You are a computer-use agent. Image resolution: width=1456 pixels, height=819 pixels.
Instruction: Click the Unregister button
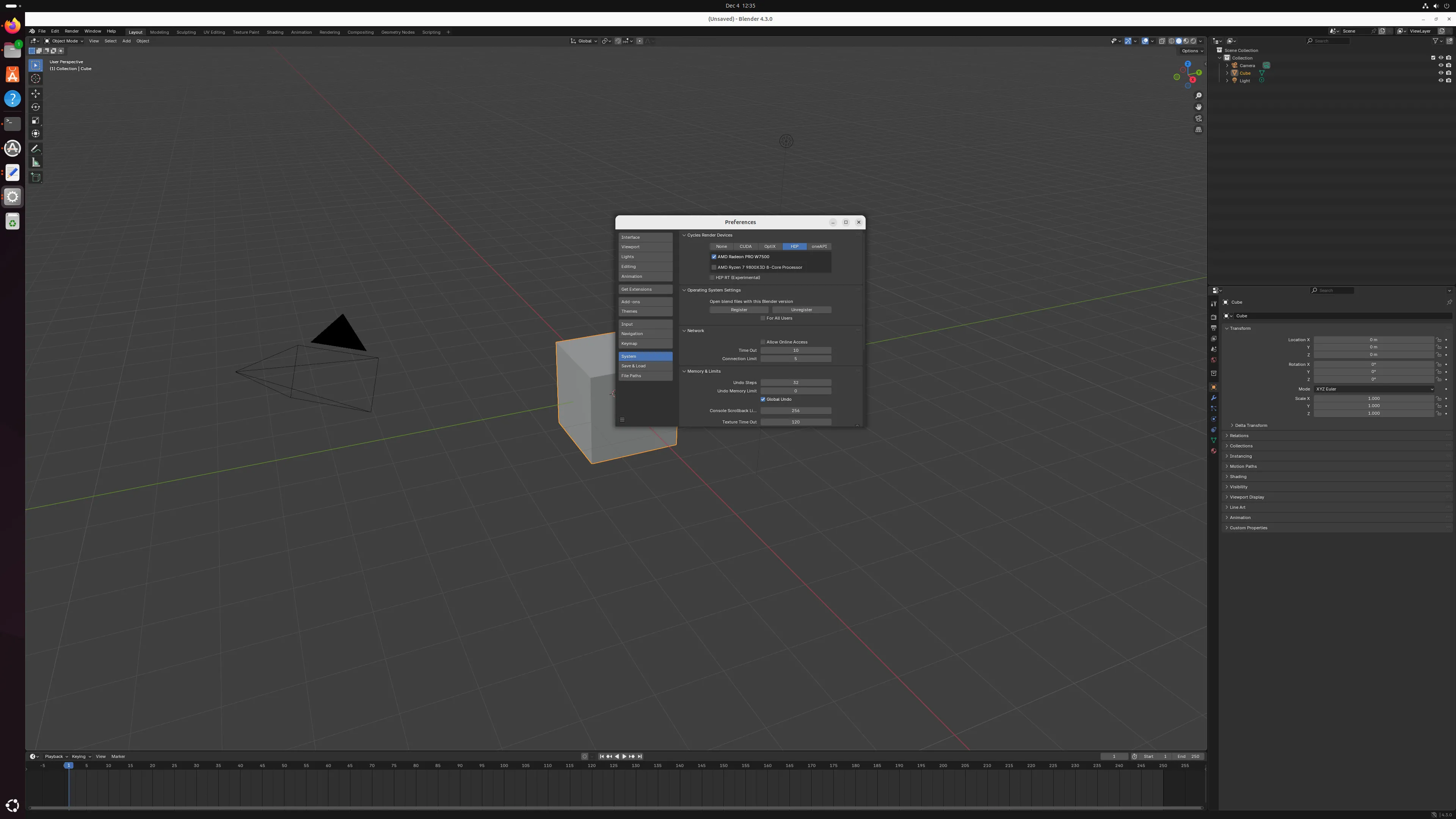click(802, 310)
